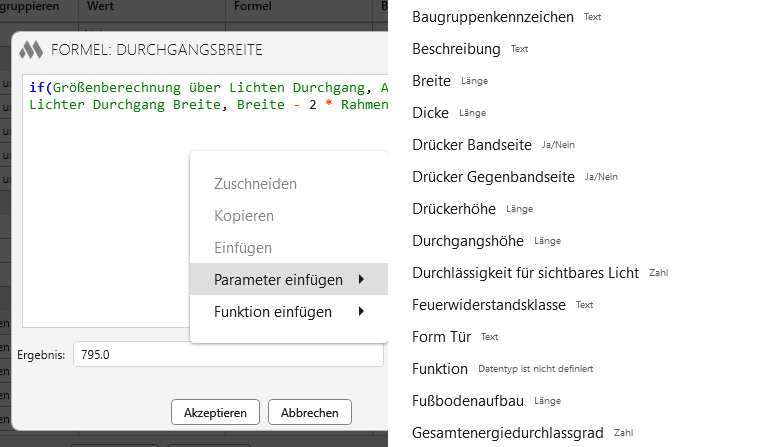This screenshot has width=781, height=447.
Task: Choose the Beschreibung parameter
Action: (x=456, y=49)
